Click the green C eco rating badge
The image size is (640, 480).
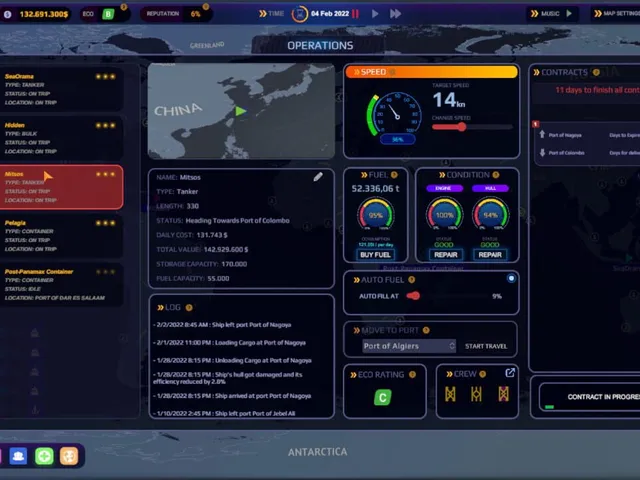coord(382,397)
